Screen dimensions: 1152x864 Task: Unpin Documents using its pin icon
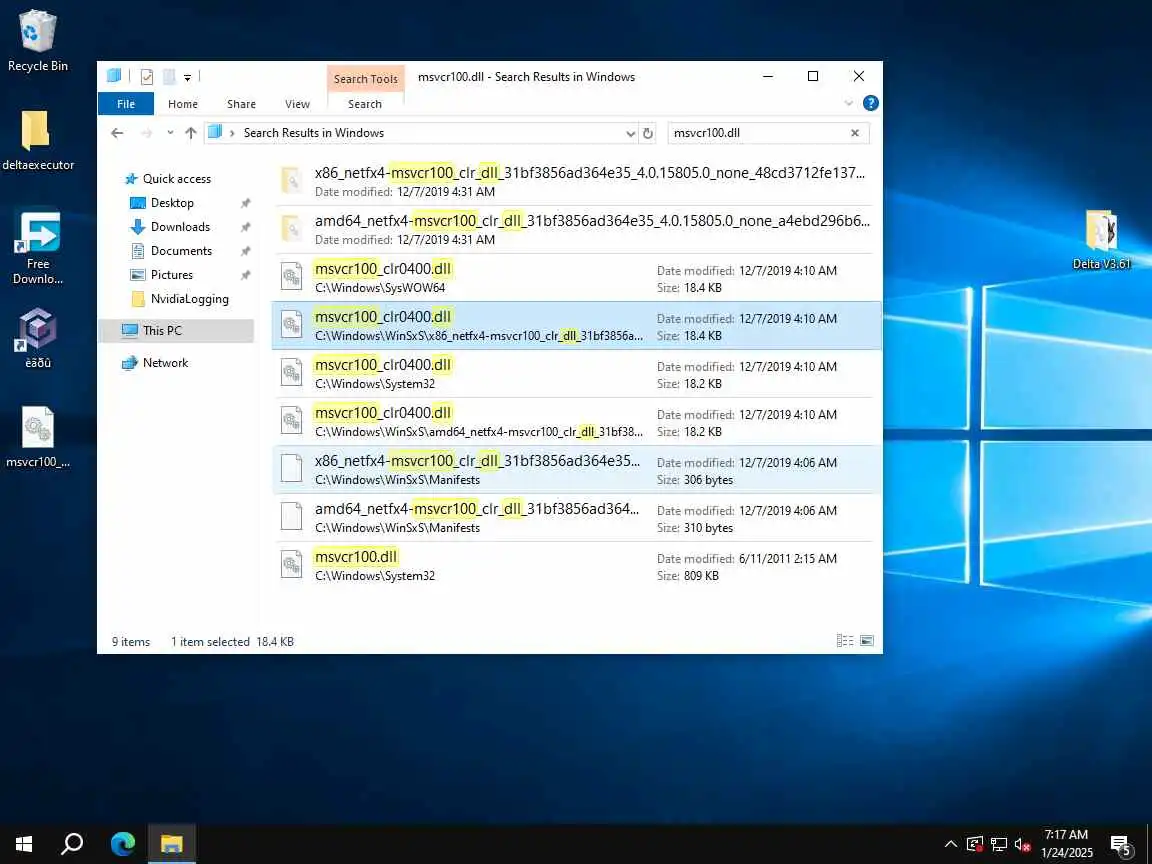[245, 251]
